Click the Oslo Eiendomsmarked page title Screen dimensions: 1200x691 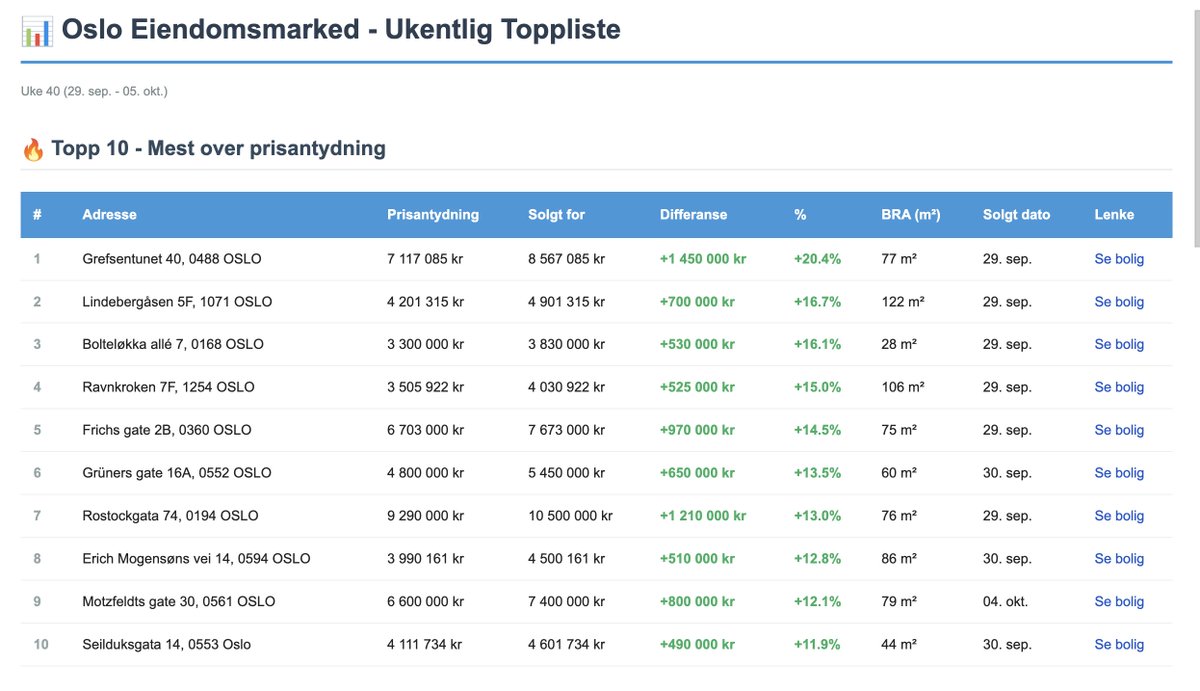(341, 30)
